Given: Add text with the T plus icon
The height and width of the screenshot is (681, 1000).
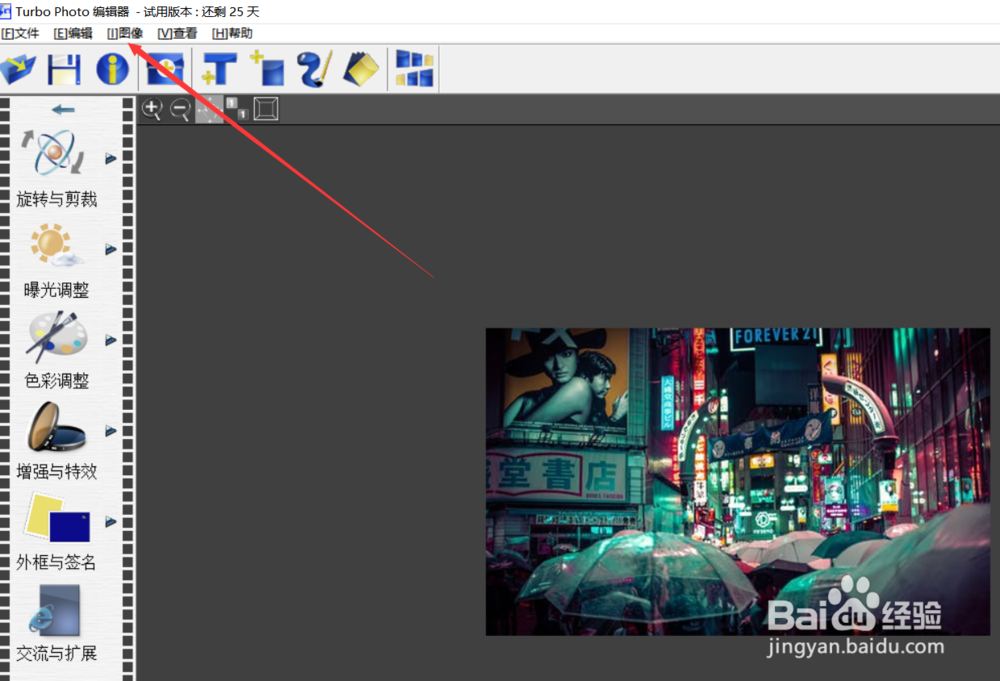Looking at the screenshot, I should 219,69.
